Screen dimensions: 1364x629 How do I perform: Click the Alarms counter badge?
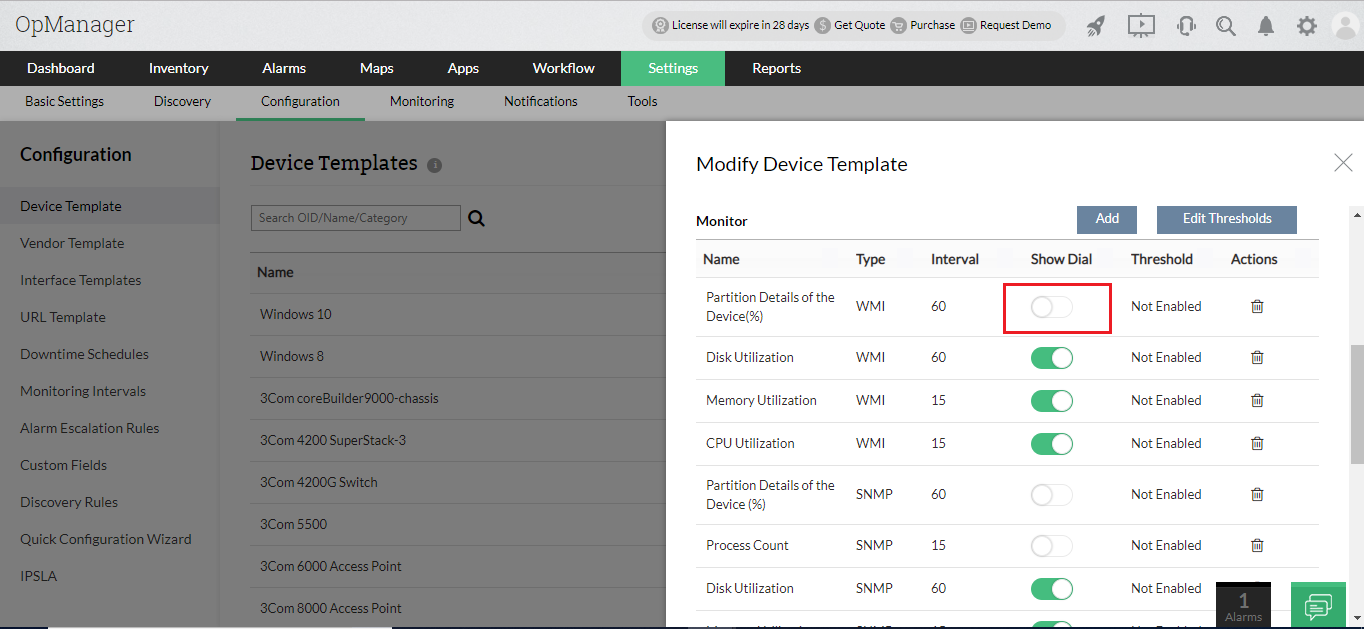[x=1243, y=605]
